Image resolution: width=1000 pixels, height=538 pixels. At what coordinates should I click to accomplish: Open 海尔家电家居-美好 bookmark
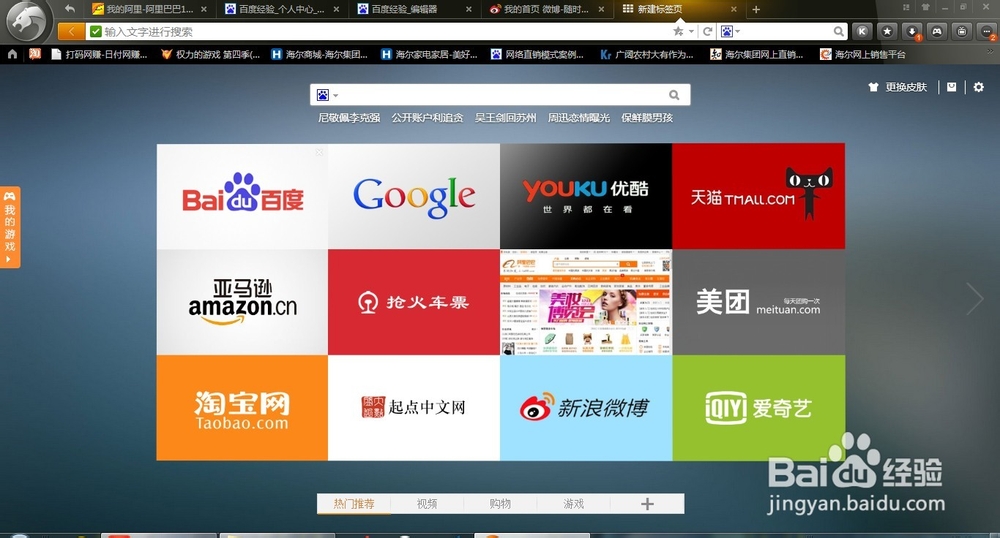pos(429,54)
